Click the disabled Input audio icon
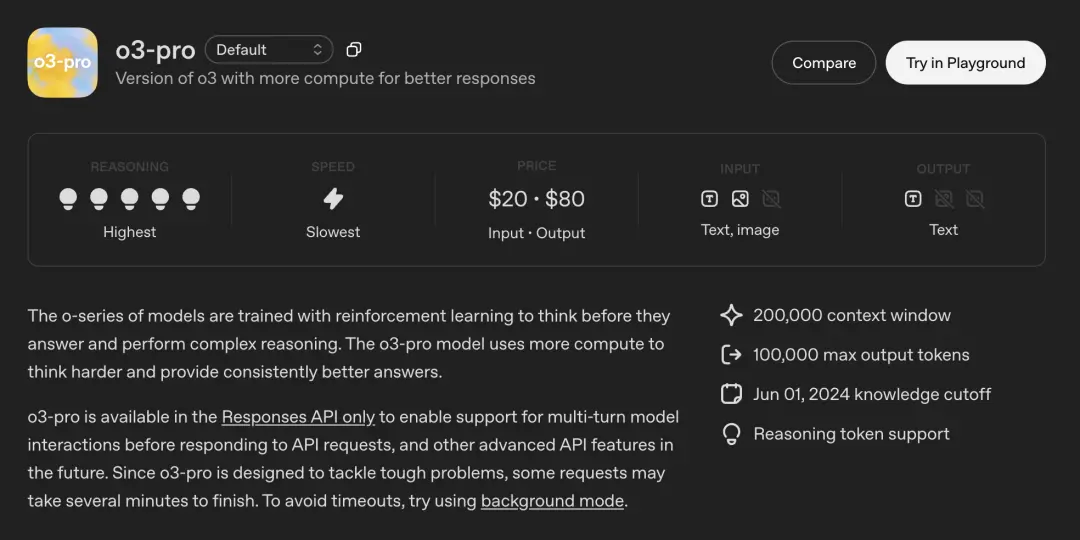The width and height of the screenshot is (1080, 540). click(x=771, y=199)
